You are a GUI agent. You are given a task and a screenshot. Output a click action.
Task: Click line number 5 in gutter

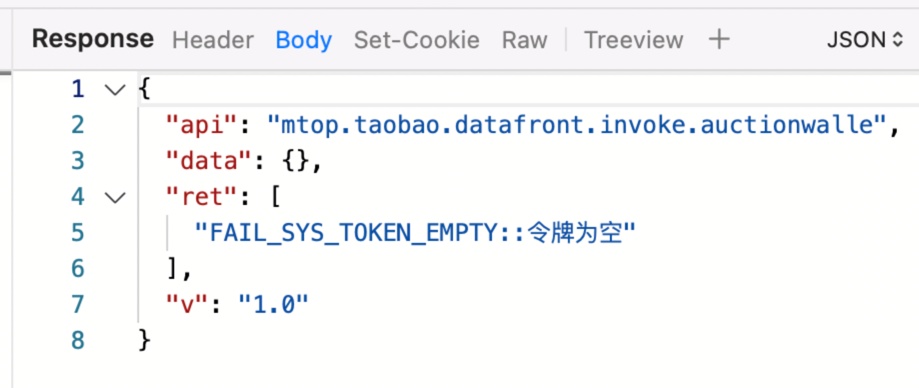click(78, 233)
